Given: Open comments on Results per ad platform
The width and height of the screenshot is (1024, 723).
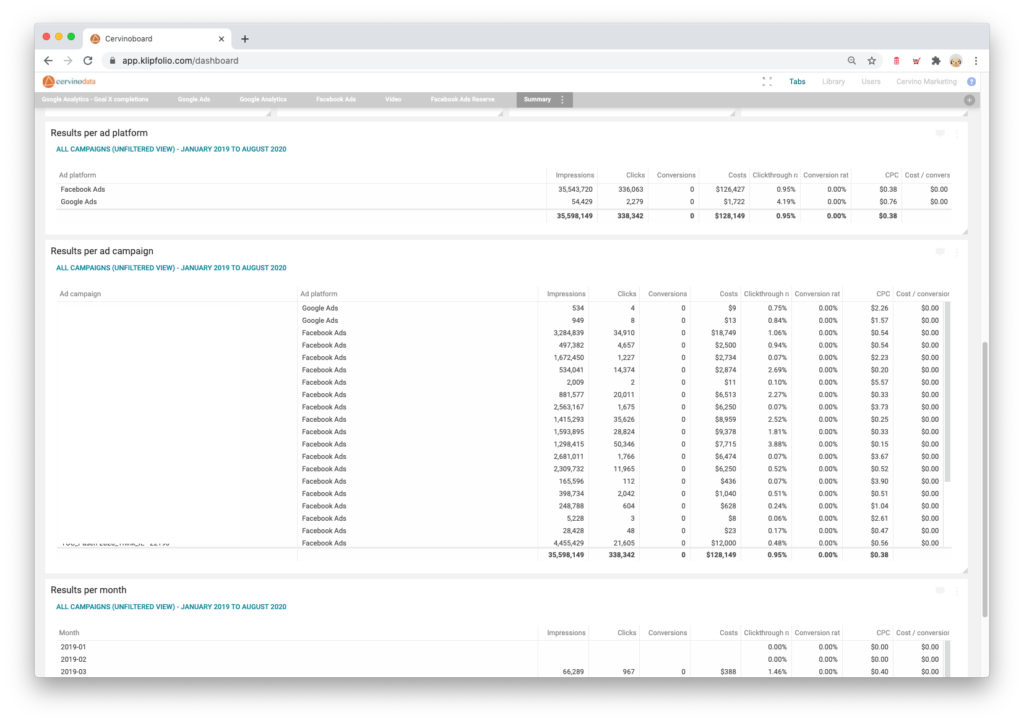Looking at the screenshot, I should point(940,133).
